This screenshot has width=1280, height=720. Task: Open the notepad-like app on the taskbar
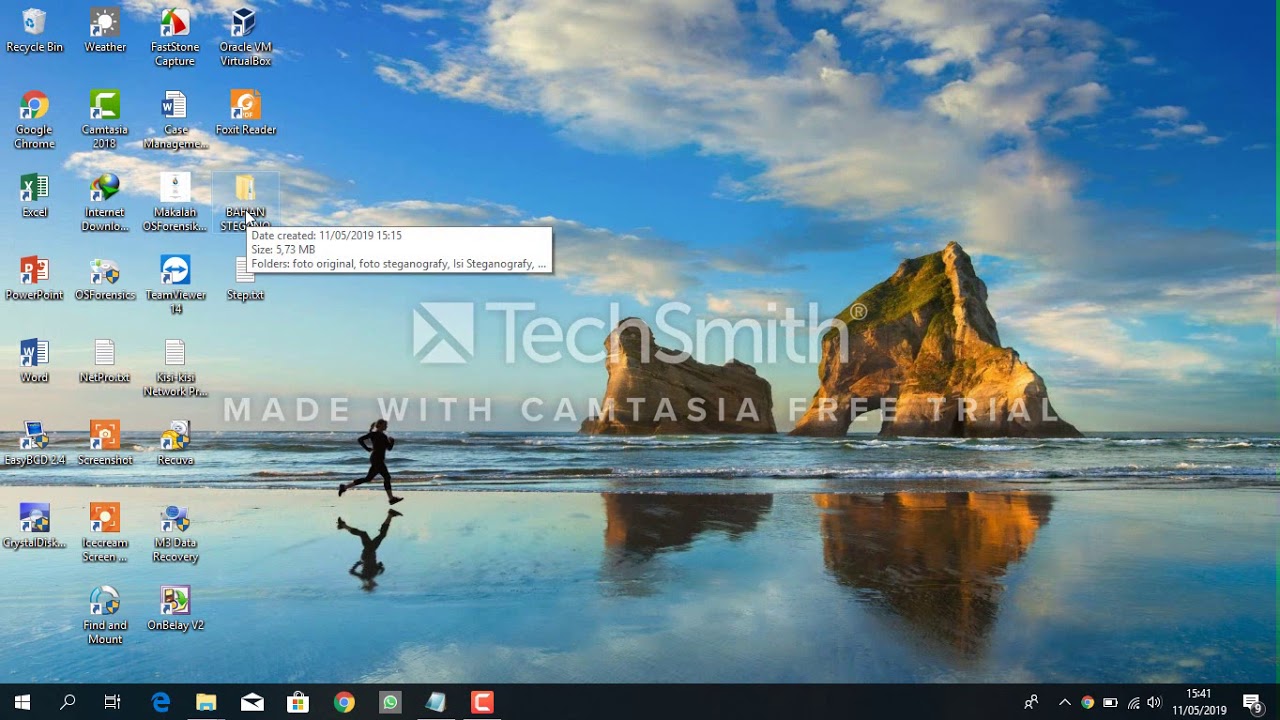pos(436,702)
